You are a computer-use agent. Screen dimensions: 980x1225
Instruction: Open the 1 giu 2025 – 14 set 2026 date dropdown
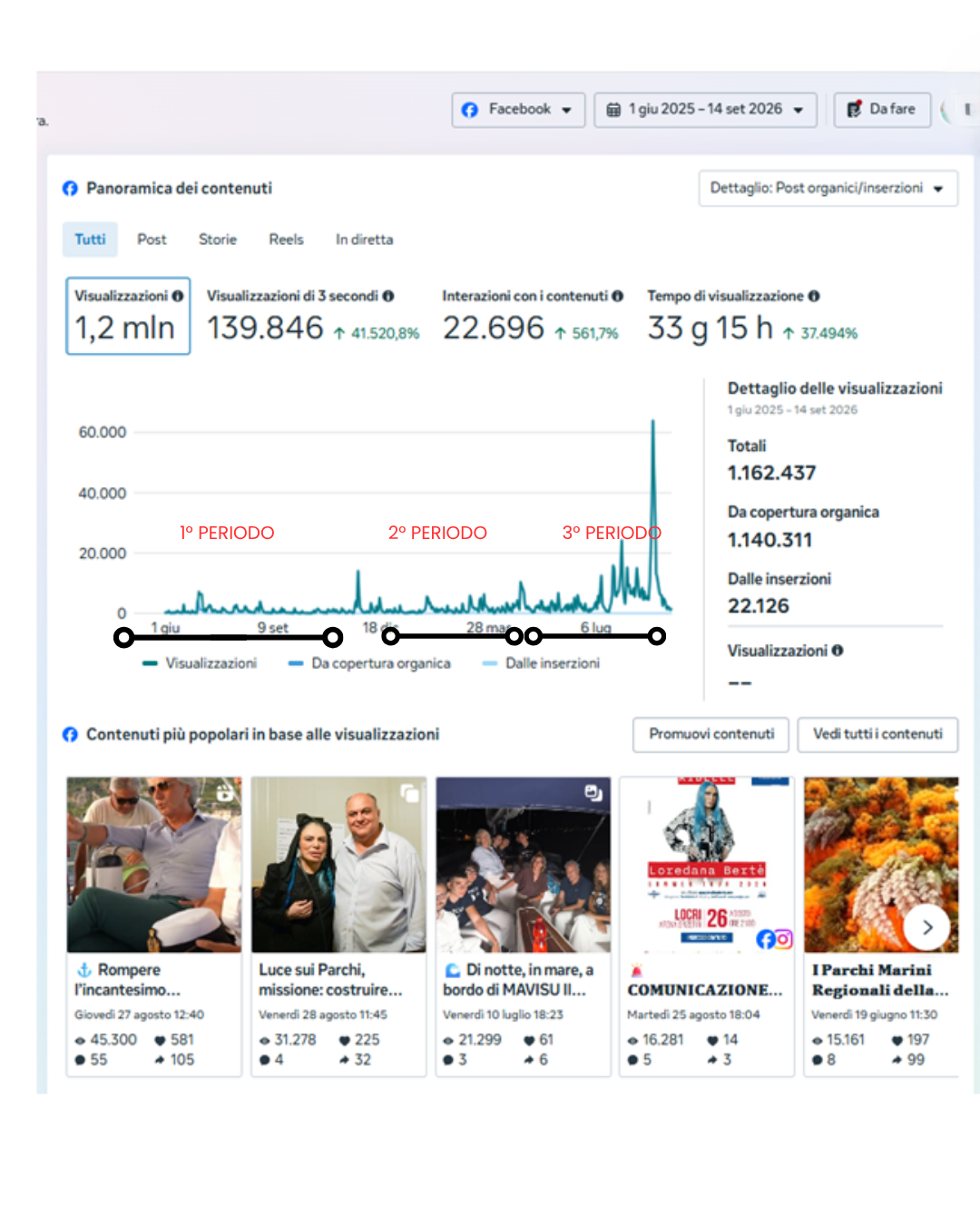(x=706, y=110)
